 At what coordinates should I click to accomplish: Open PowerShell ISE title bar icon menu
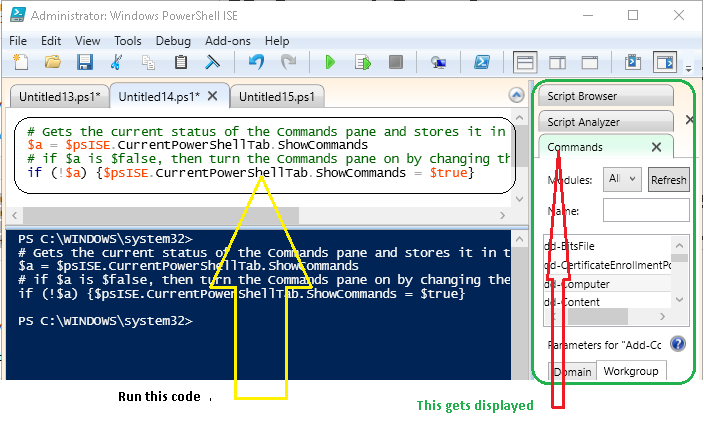pos(18,15)
